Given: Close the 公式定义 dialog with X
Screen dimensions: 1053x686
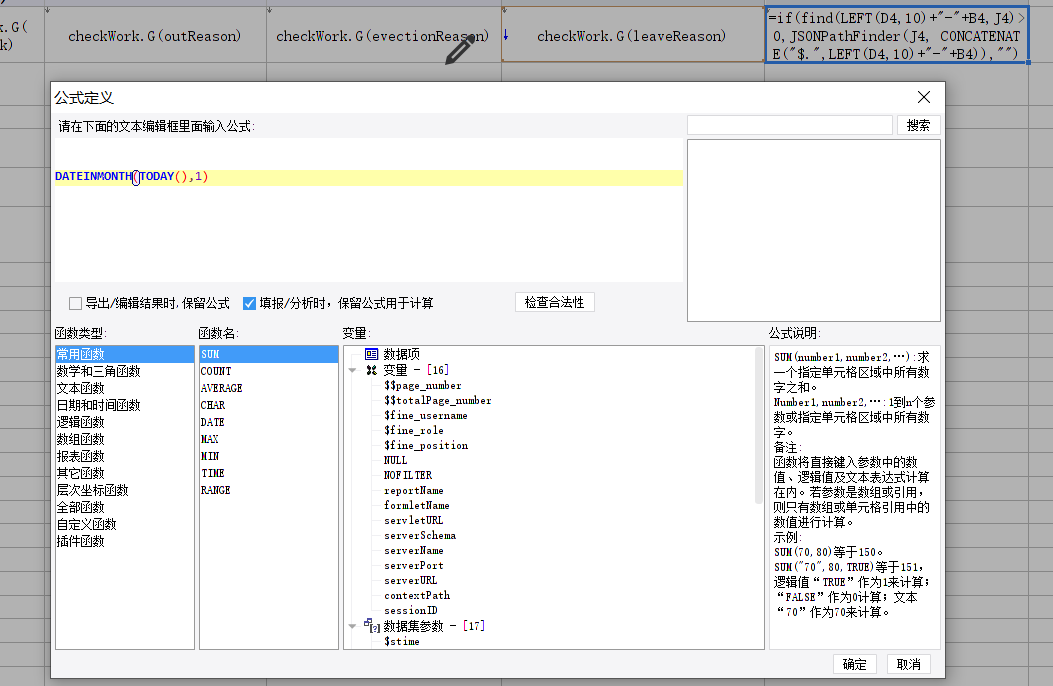Looking at the screenshot, I should pos(924,97).
